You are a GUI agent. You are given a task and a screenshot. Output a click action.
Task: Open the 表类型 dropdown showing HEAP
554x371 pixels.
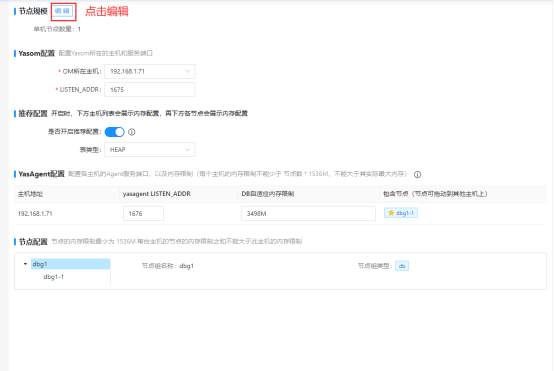point(149,150)
